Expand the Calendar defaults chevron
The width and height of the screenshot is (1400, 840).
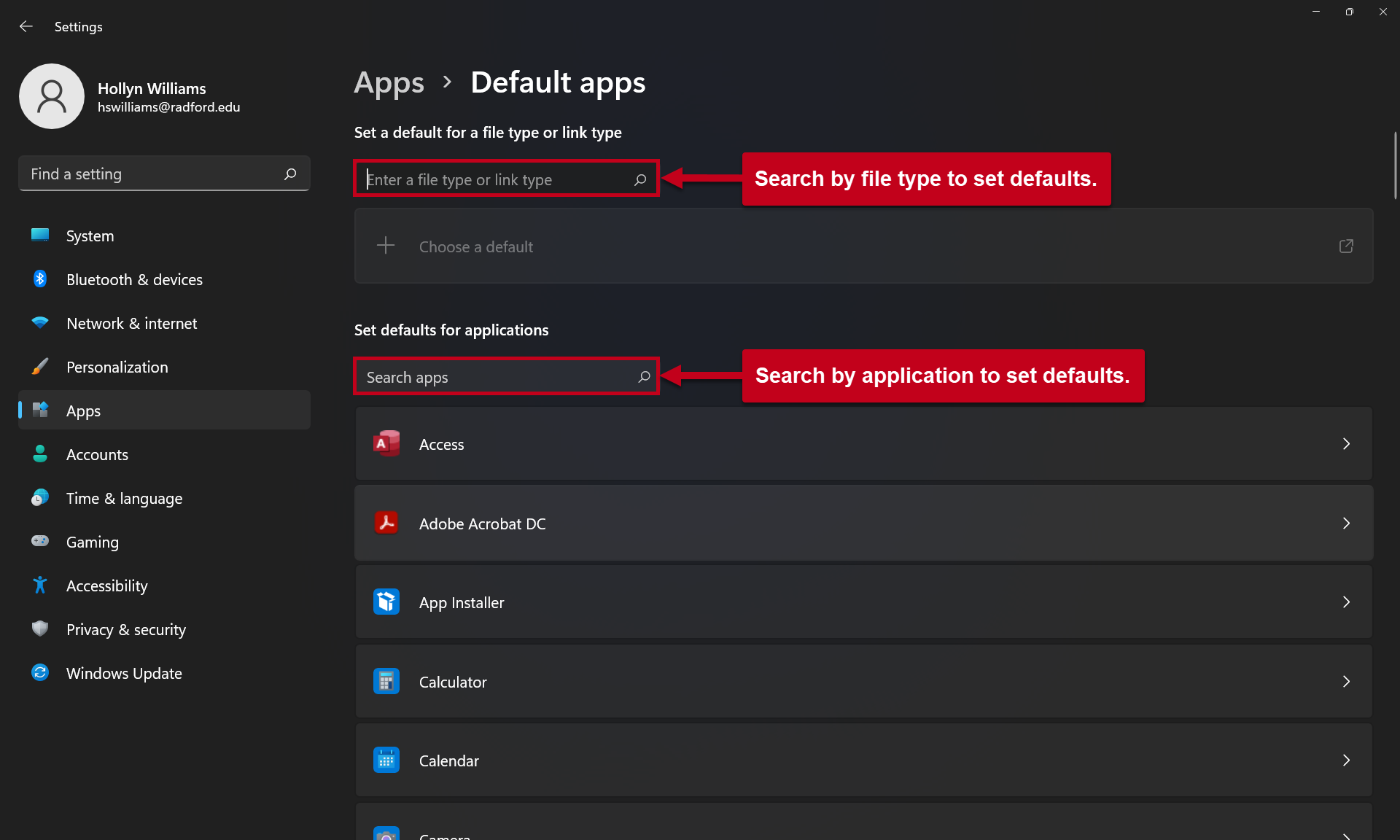point(1346,760)
